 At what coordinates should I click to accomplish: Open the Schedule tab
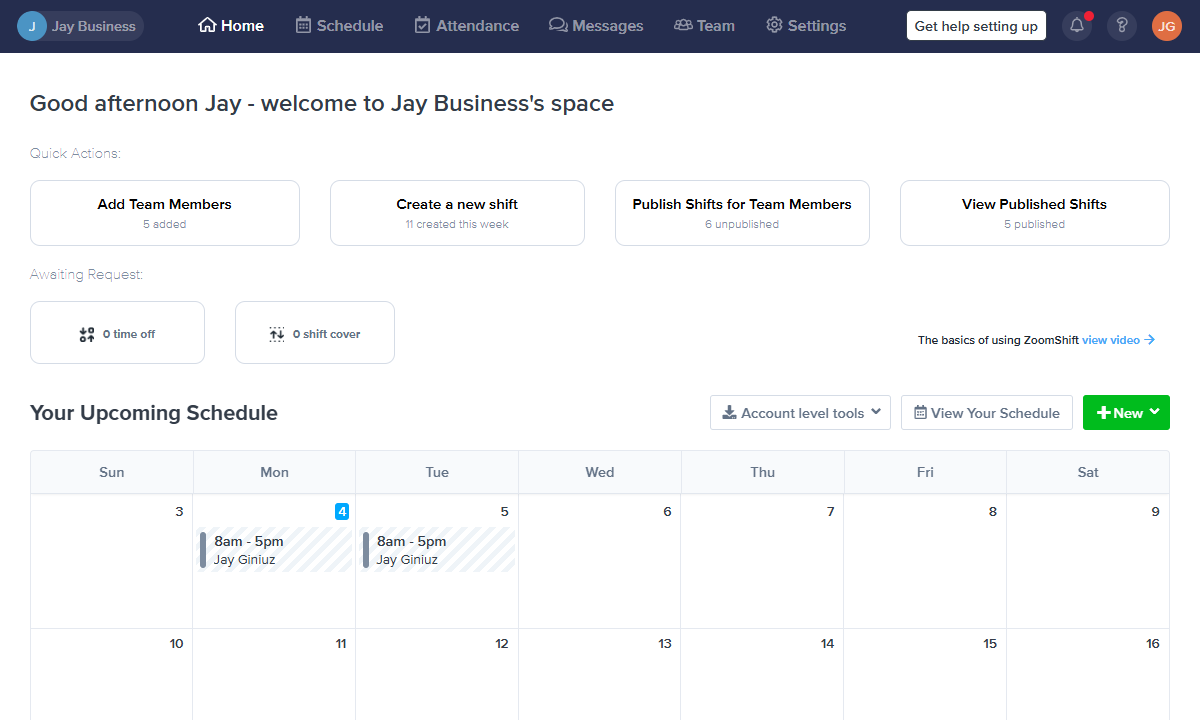point(339,26)
